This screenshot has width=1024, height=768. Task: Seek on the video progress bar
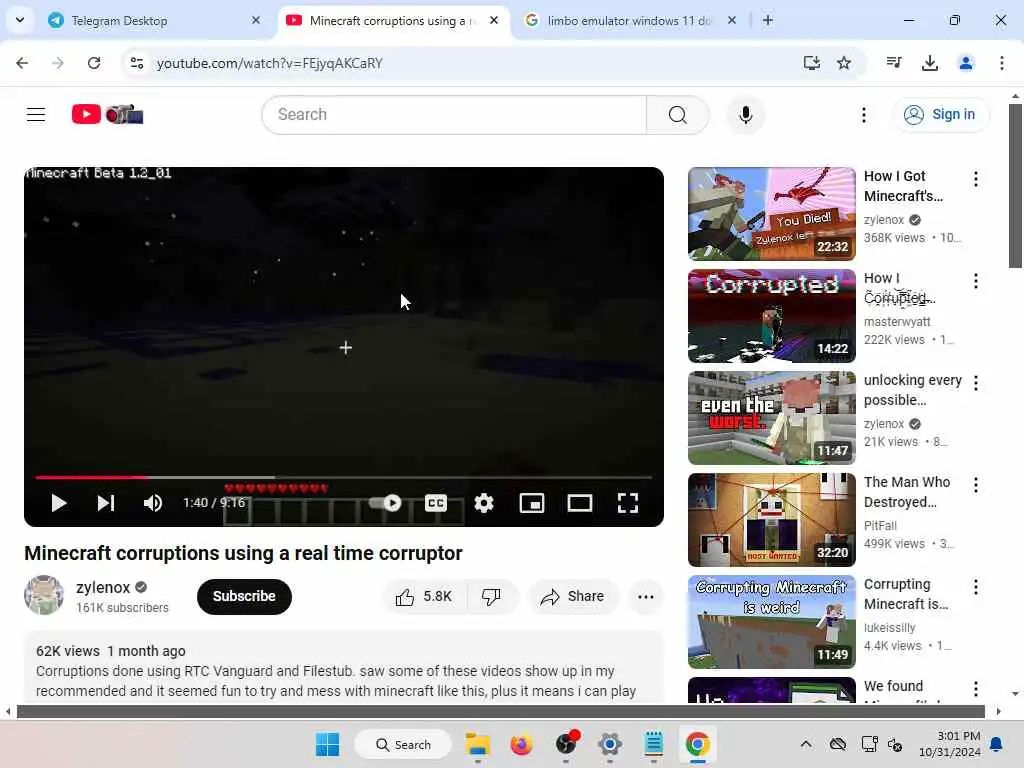point(344,477)
